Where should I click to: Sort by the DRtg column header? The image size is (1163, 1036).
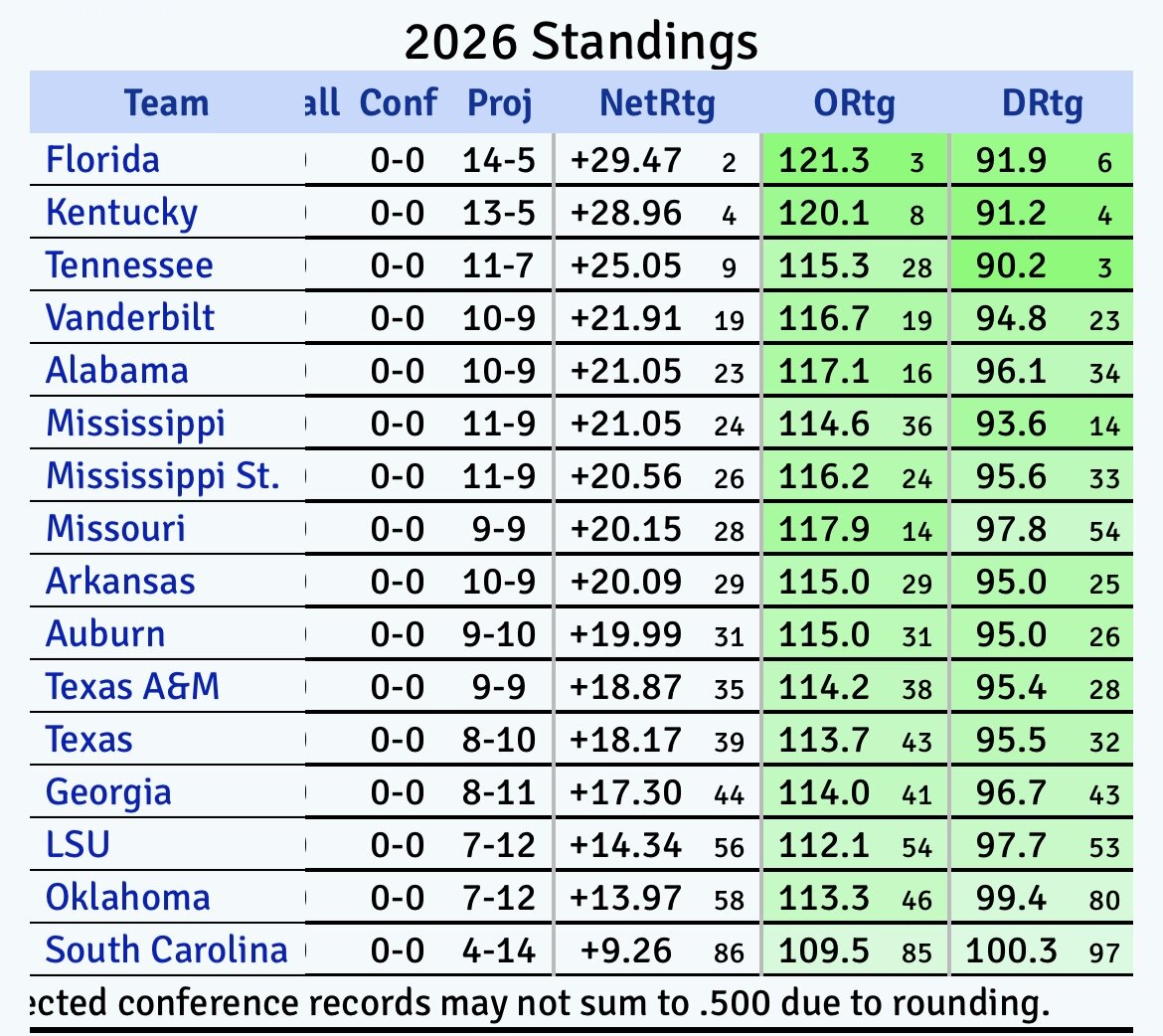[x=1041, y=102]
